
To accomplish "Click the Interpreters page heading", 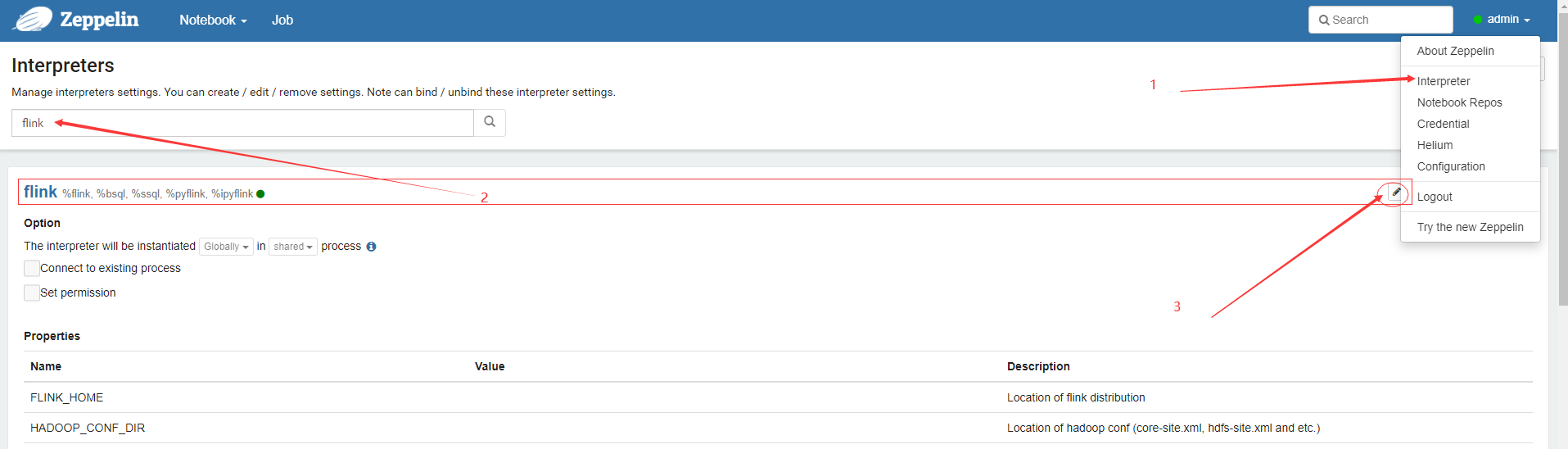I will tap(63, 66).
